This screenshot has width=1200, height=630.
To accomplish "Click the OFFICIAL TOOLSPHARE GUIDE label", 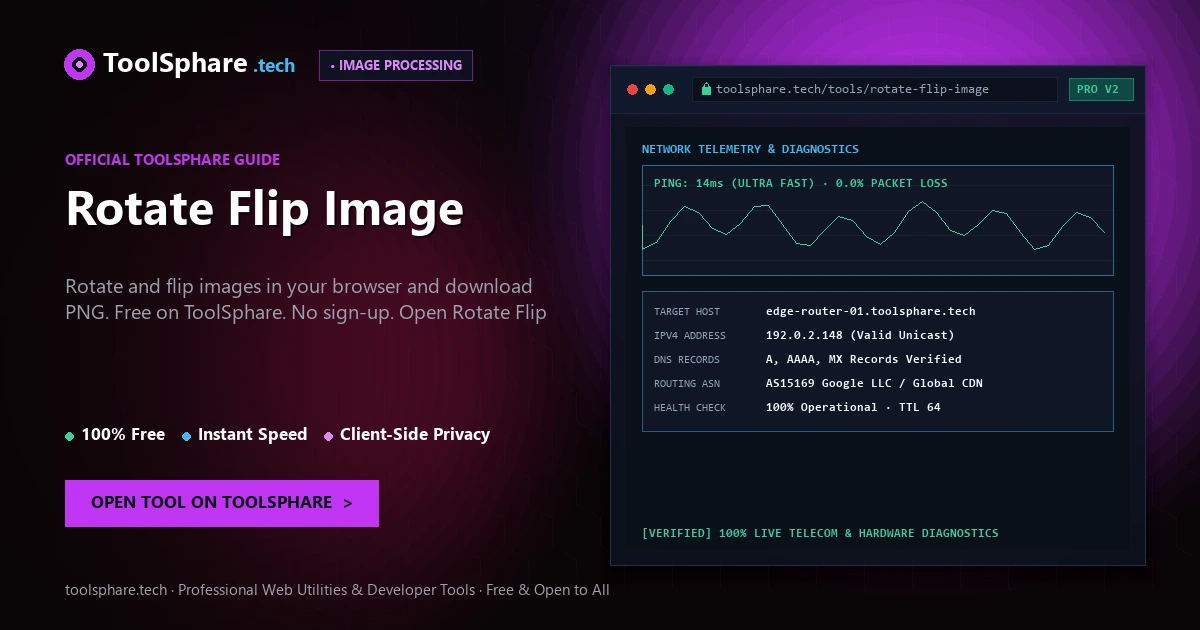I will click(x=172, y=159).
